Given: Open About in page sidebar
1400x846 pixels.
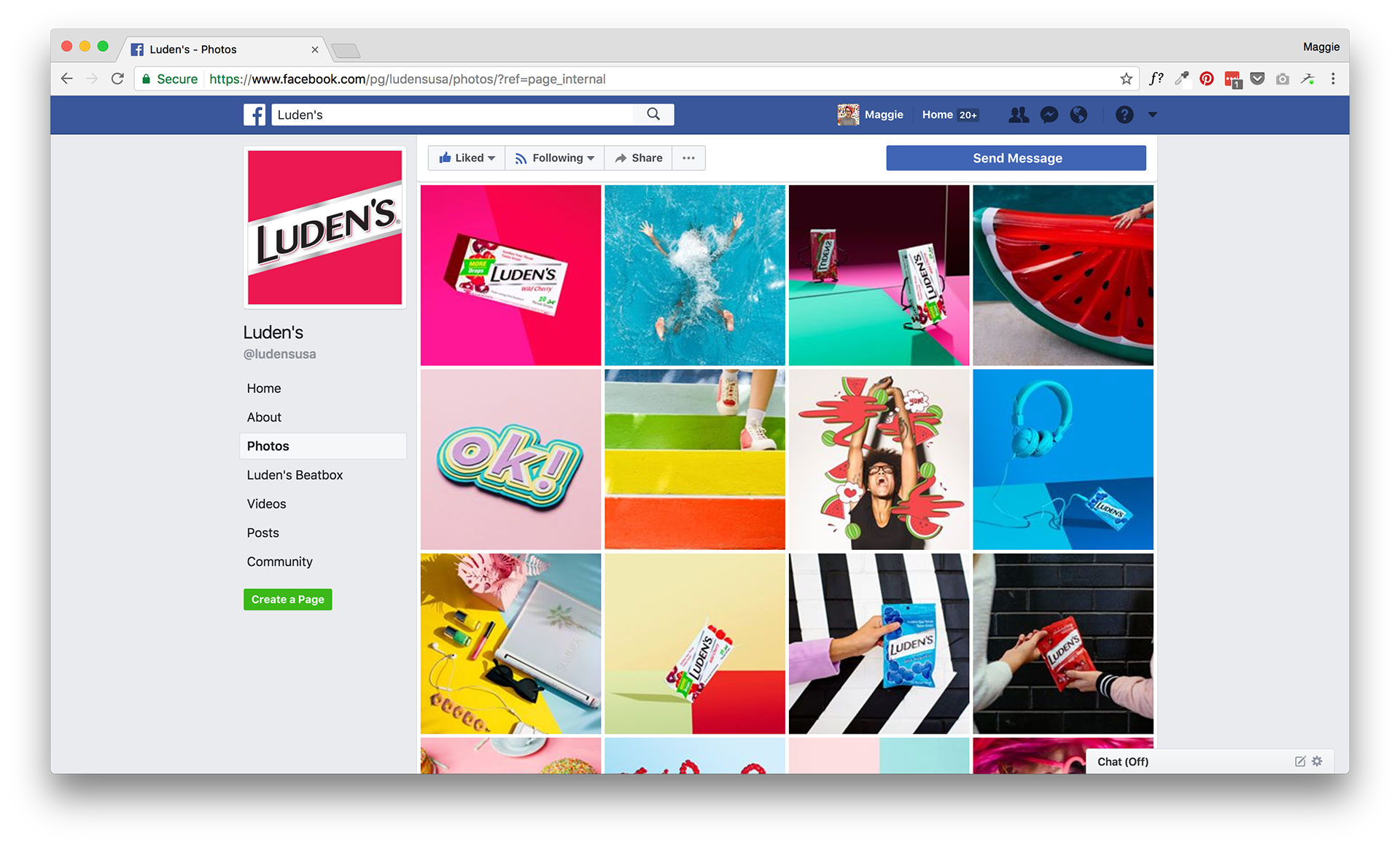Looking at the screenshot, I should [264, 417].
